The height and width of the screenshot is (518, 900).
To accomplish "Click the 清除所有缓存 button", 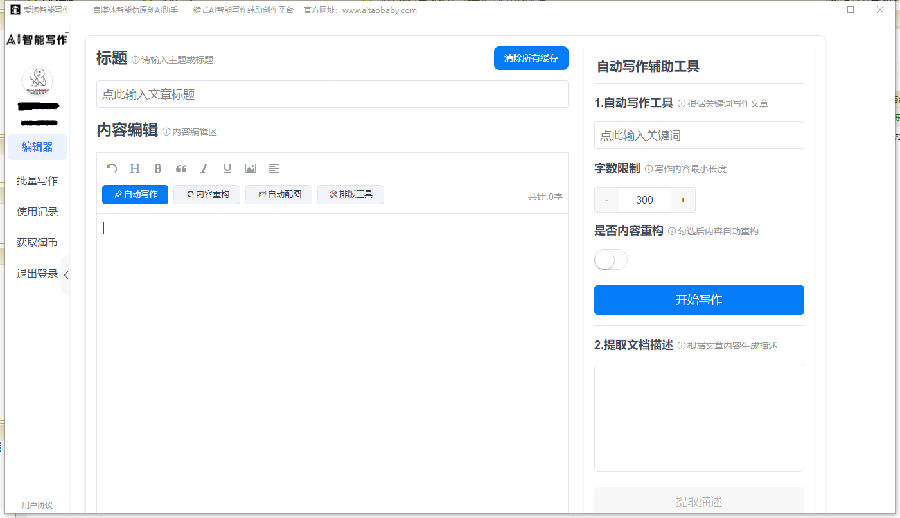I will point(531,58).
